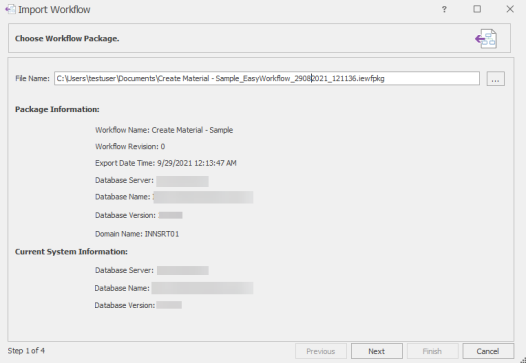Open file browser with the ellipsis button

click(x=495, y=79)
